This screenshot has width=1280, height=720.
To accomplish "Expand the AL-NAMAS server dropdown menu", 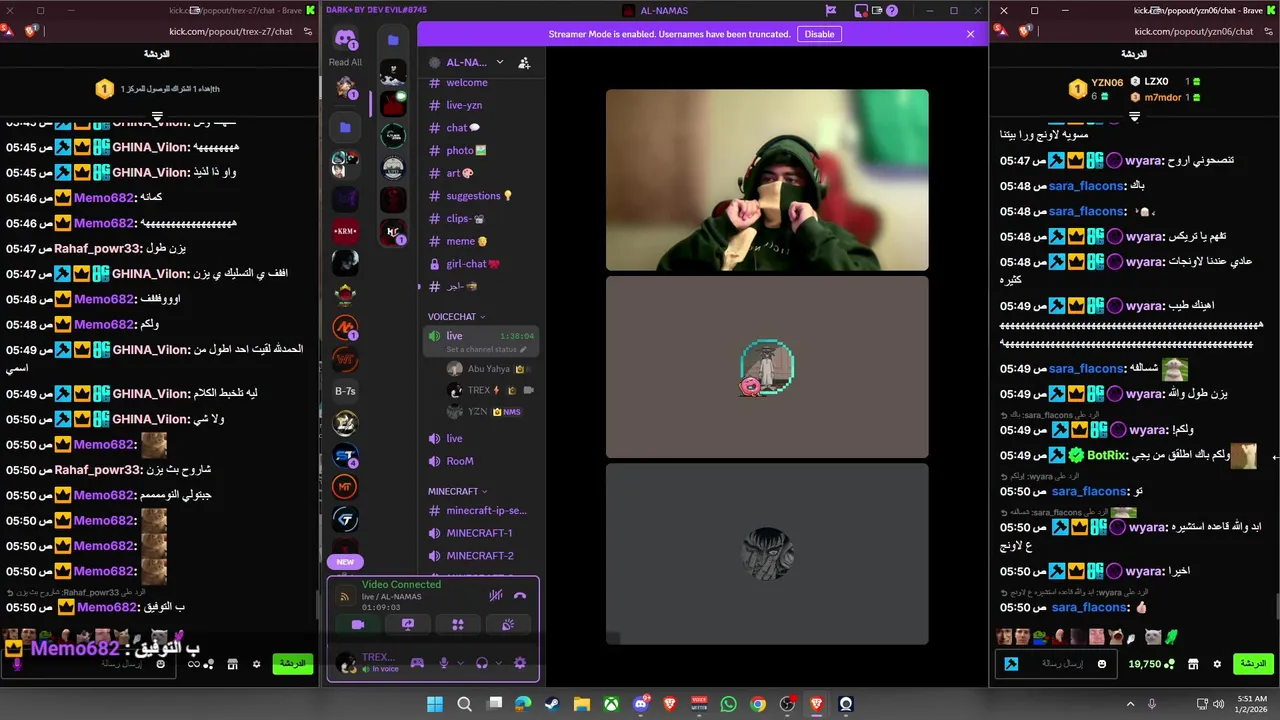I will (500, 62).
